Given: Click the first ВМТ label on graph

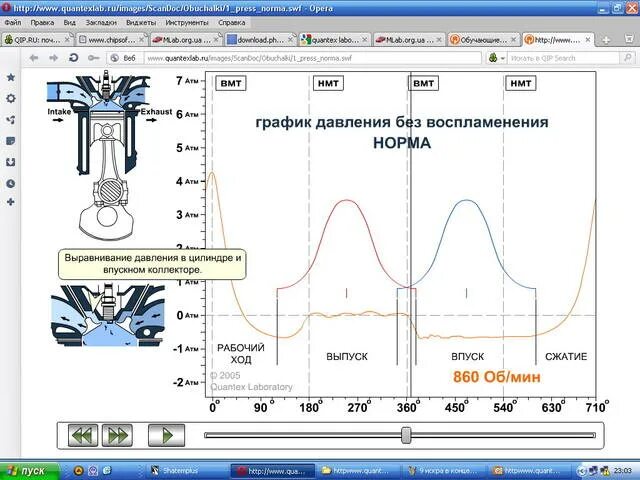Looking at the screenshot, I should [231, 83].
